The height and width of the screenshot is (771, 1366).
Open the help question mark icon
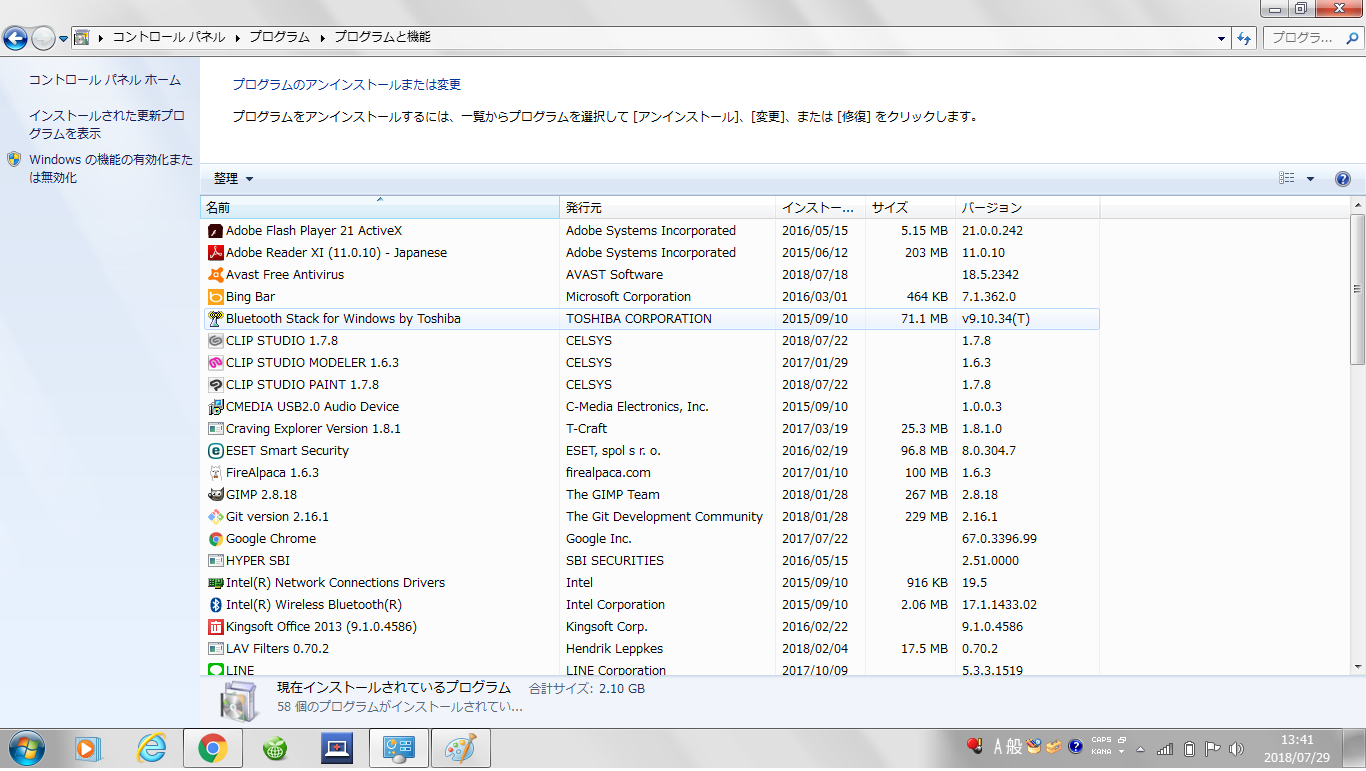[1343, 179]
